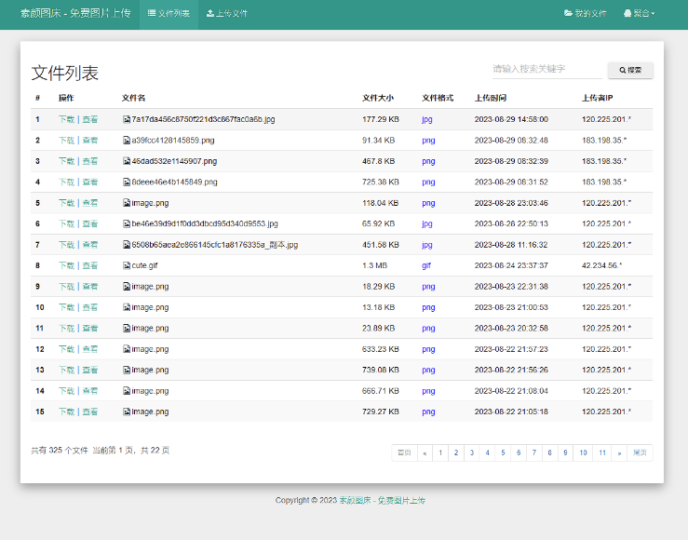Open the 文件列表 nav tab
This screenshot has width=688, height=540.
click(168, 14)
